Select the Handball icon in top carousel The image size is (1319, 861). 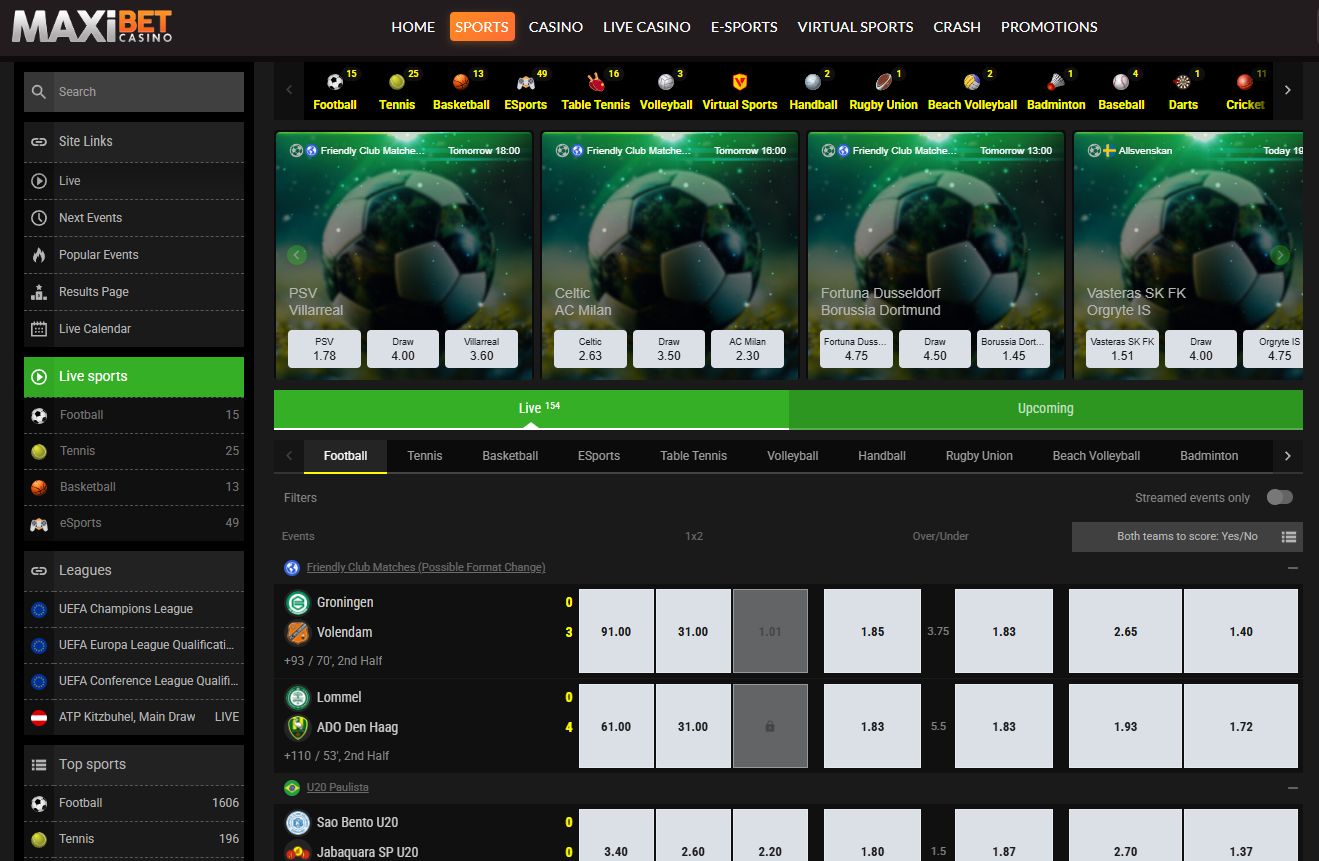pos(813,83)
